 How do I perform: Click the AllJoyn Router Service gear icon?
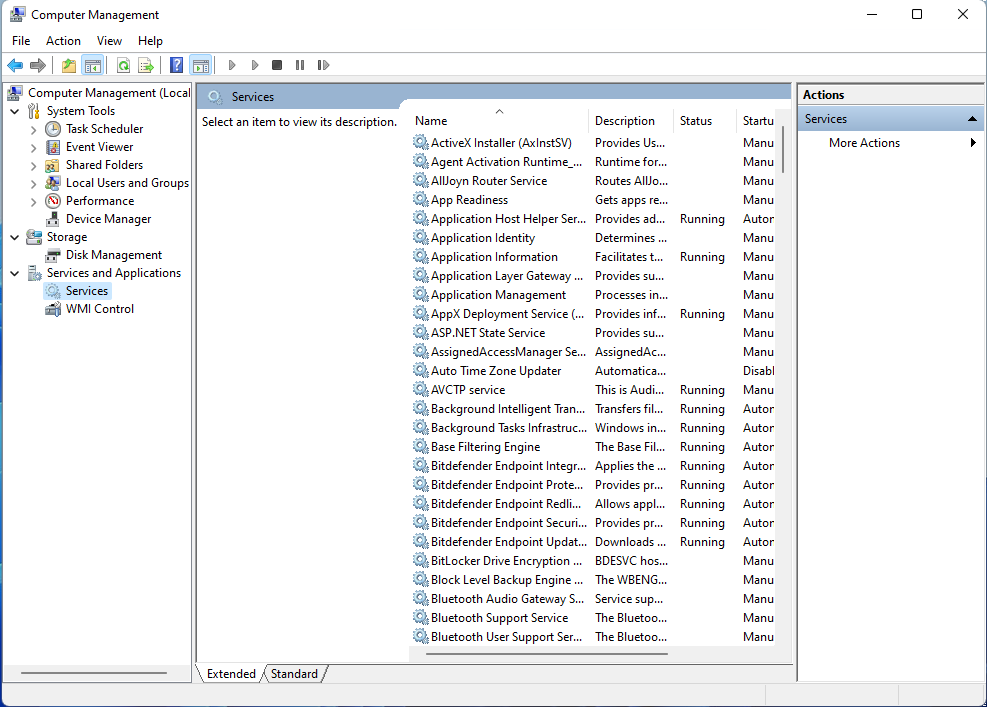(x=420, y=181)
